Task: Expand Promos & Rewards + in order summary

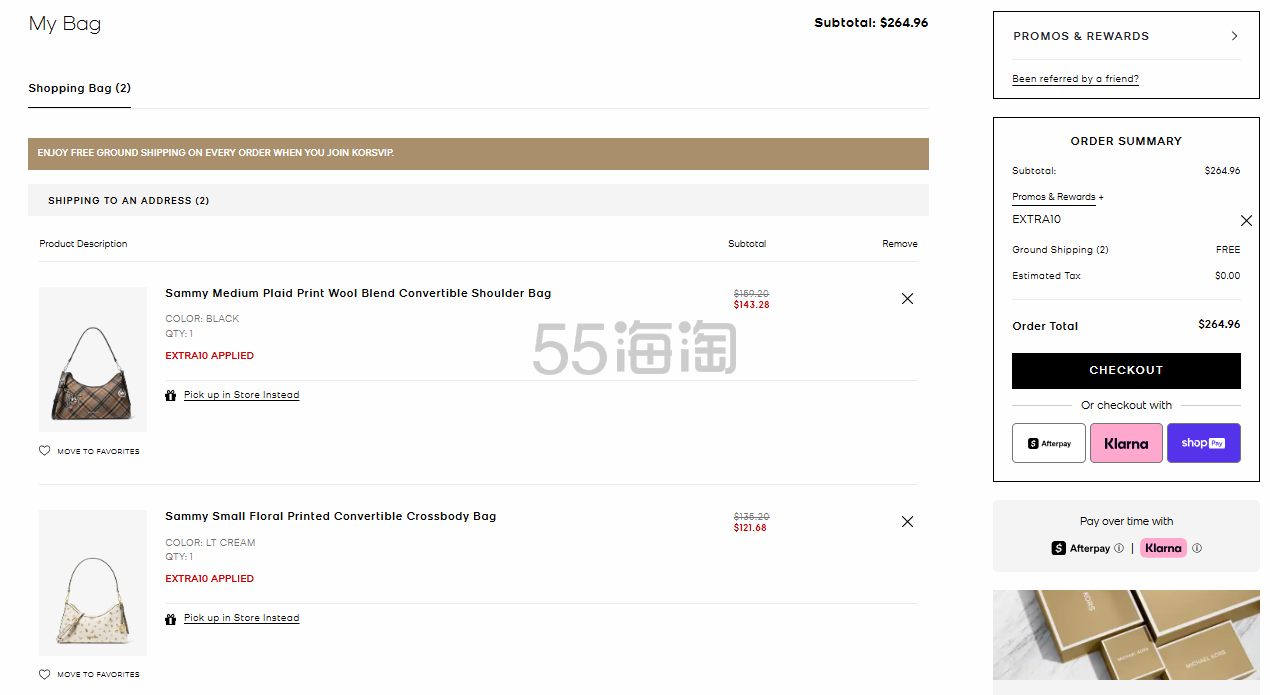Action: [1058, 197]
